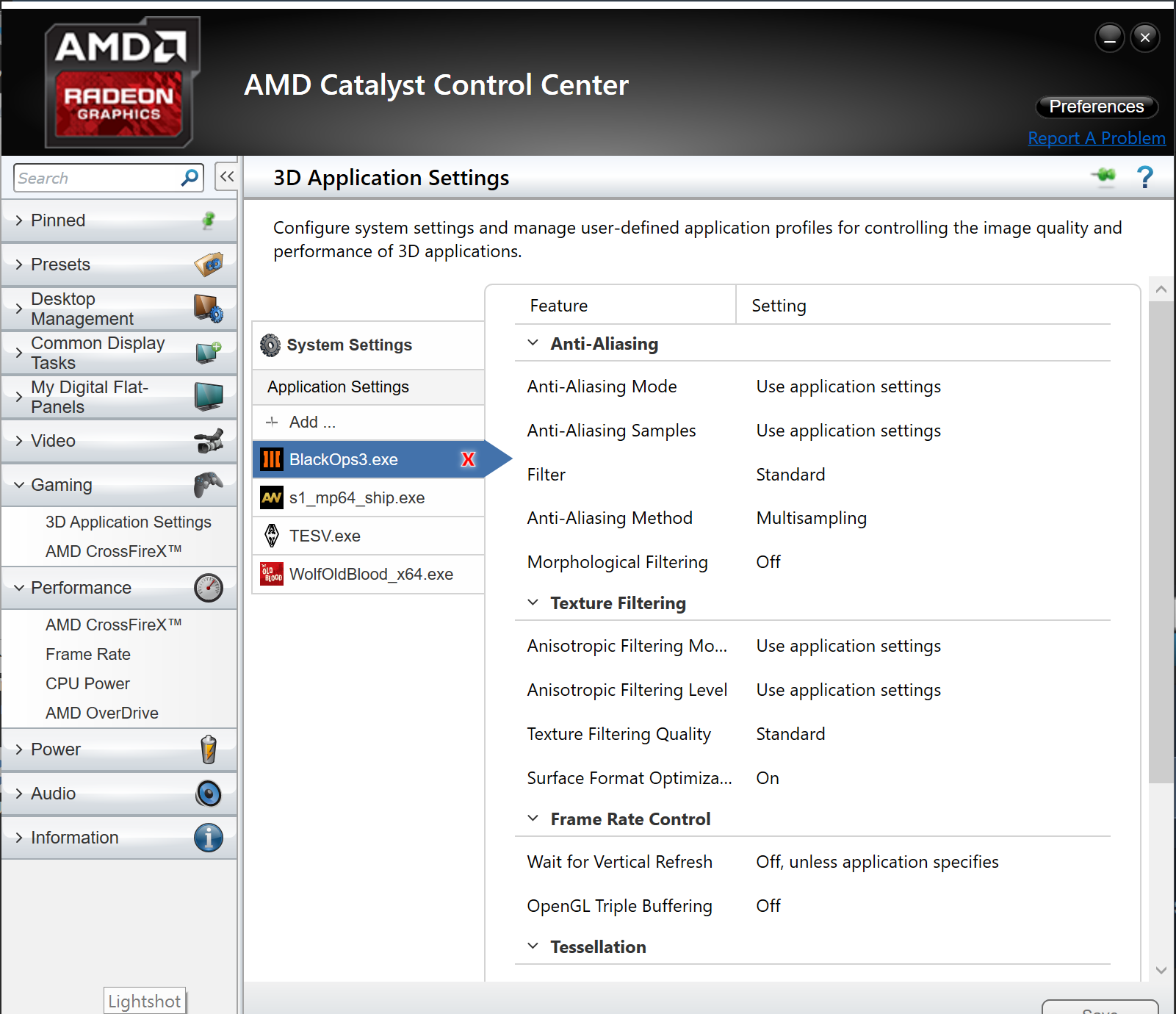Change the Morphological Filtering Off value
The image size is (1176, 1014).
click(768, 562)
